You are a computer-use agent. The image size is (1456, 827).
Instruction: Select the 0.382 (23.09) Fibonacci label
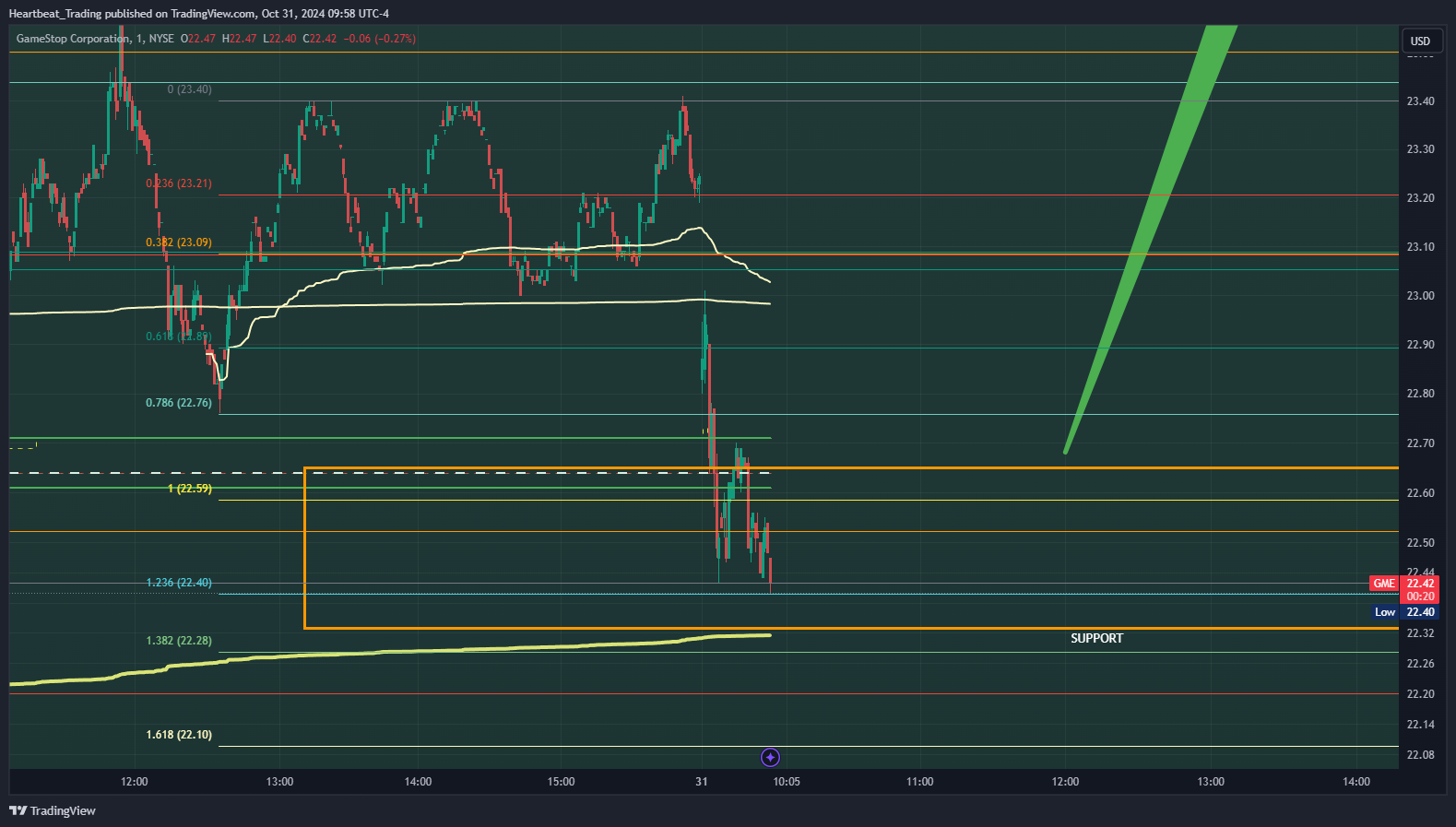click(179, 242)
